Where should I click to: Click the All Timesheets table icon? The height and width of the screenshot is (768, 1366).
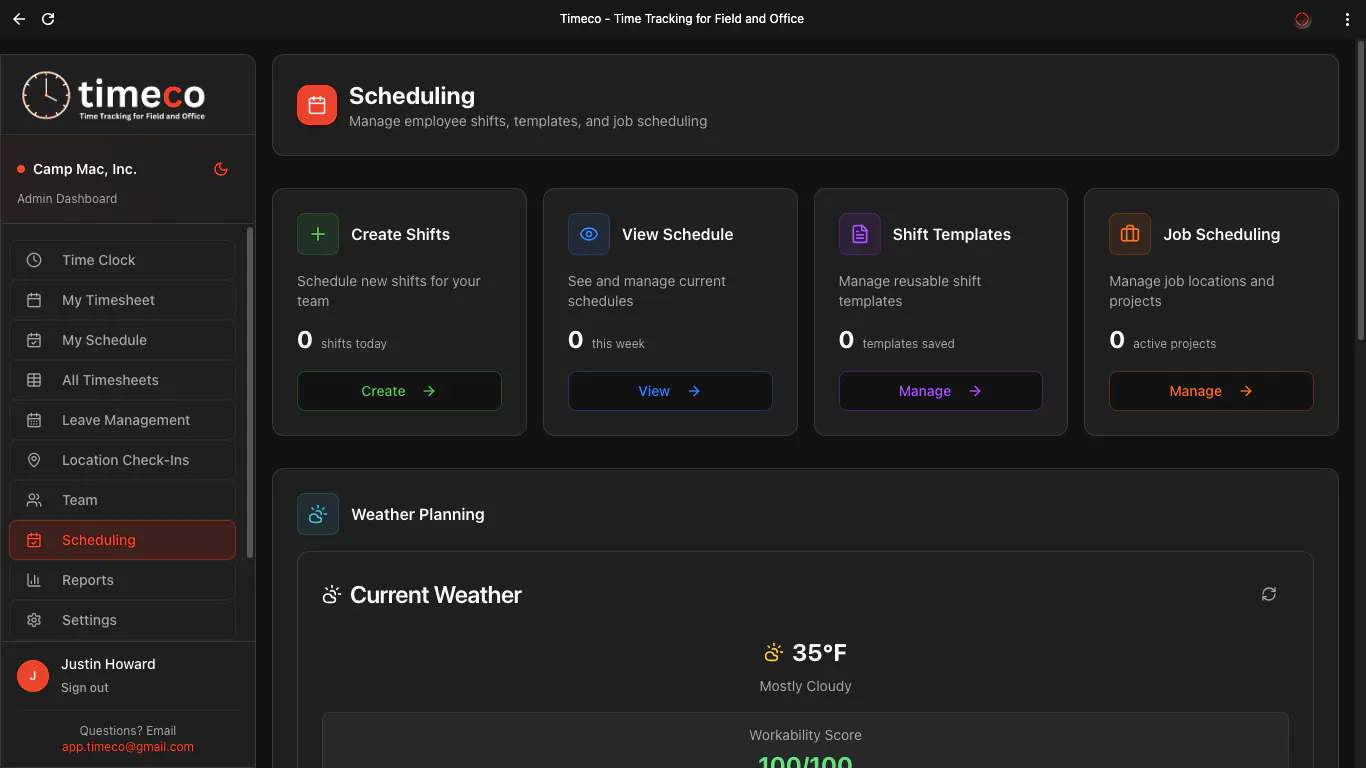[34, 380]
